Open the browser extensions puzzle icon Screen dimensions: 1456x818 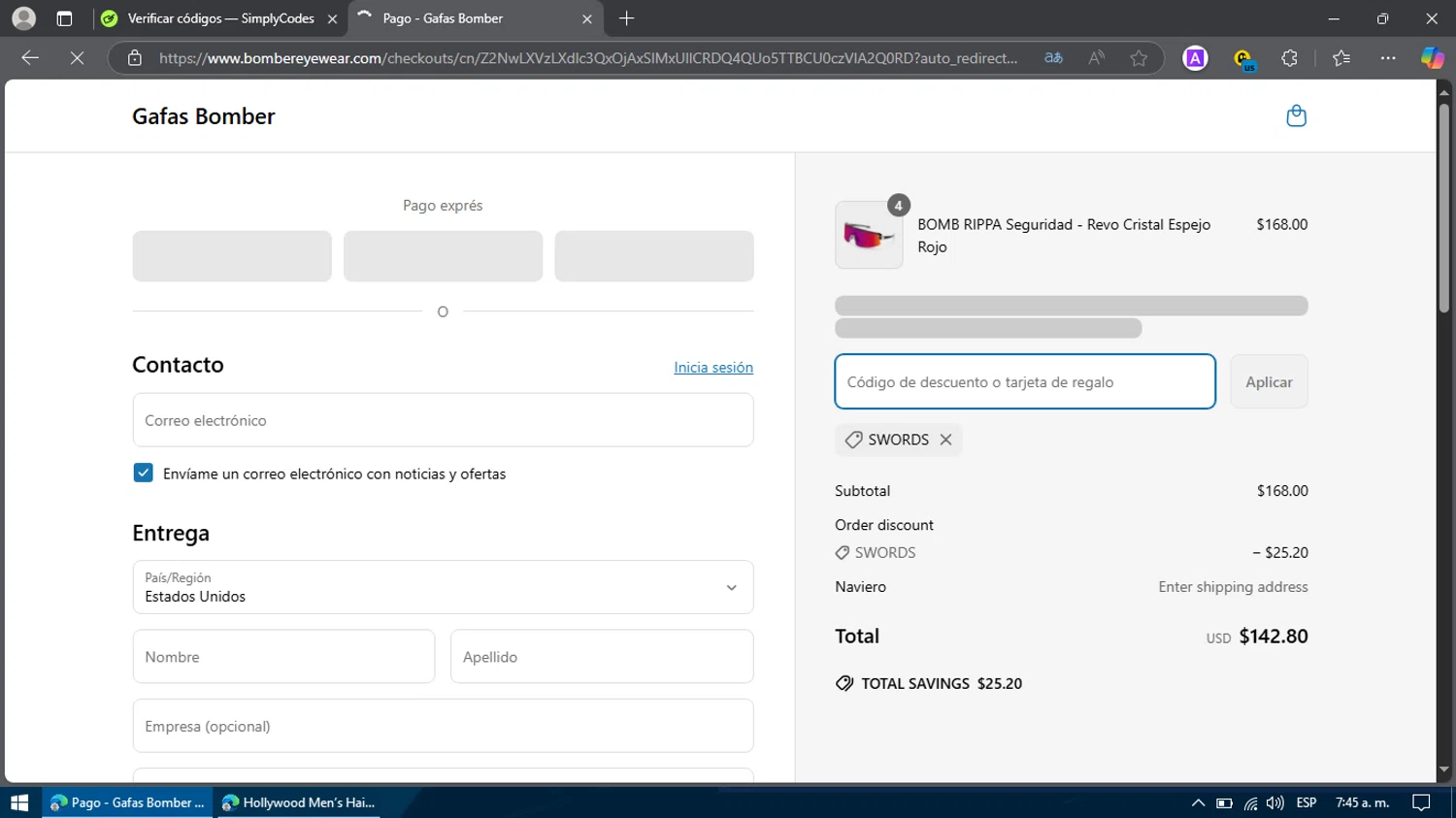[1289, 58]
